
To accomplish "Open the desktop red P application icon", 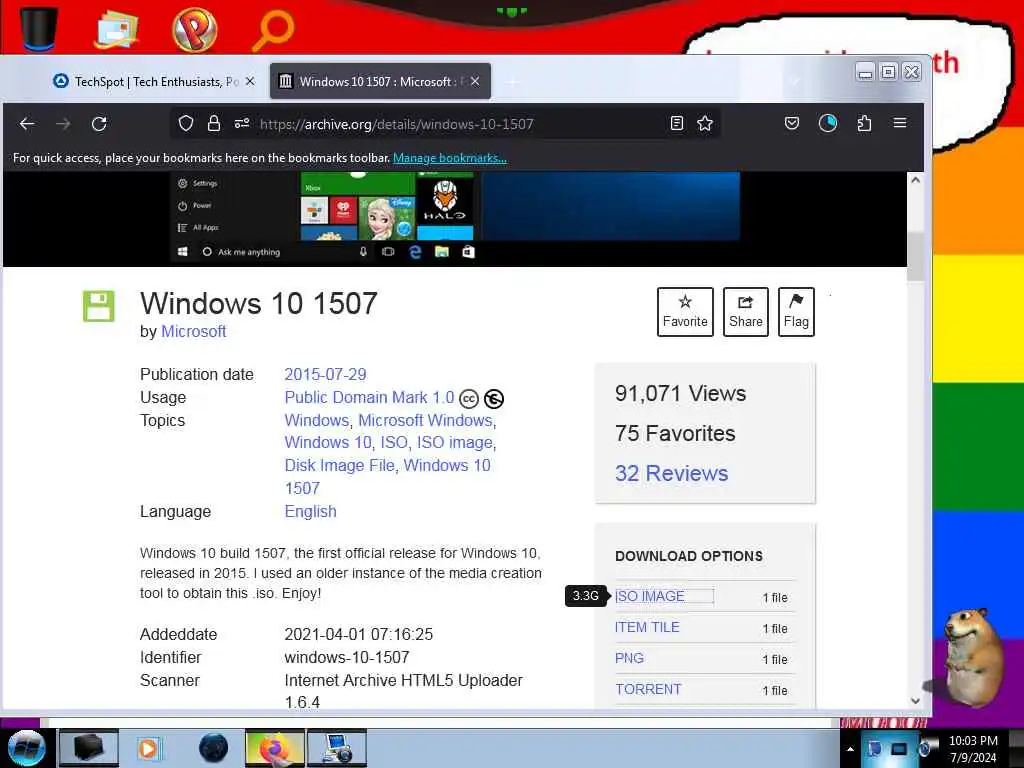I will click(194, 29).
